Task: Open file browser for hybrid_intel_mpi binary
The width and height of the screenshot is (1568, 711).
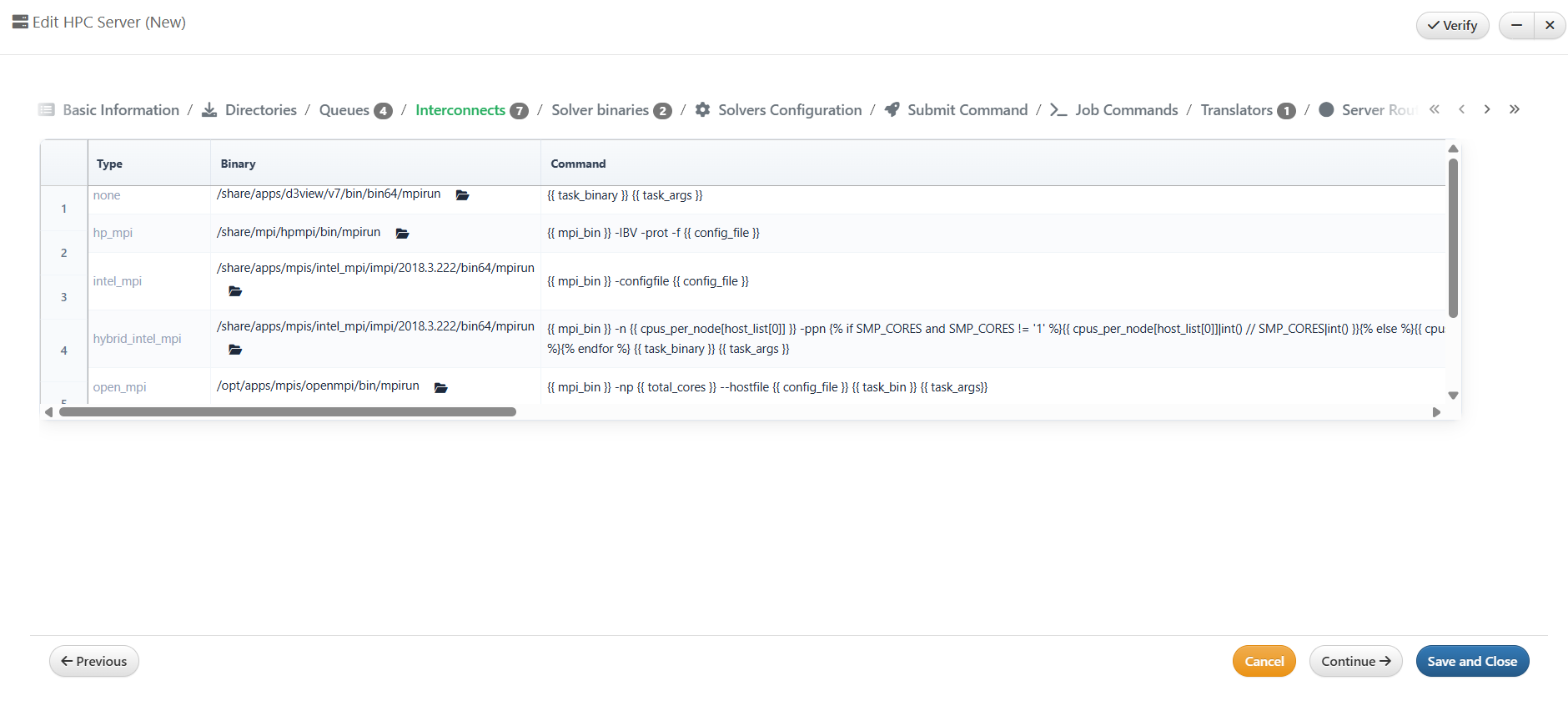Action: [235, 350]
